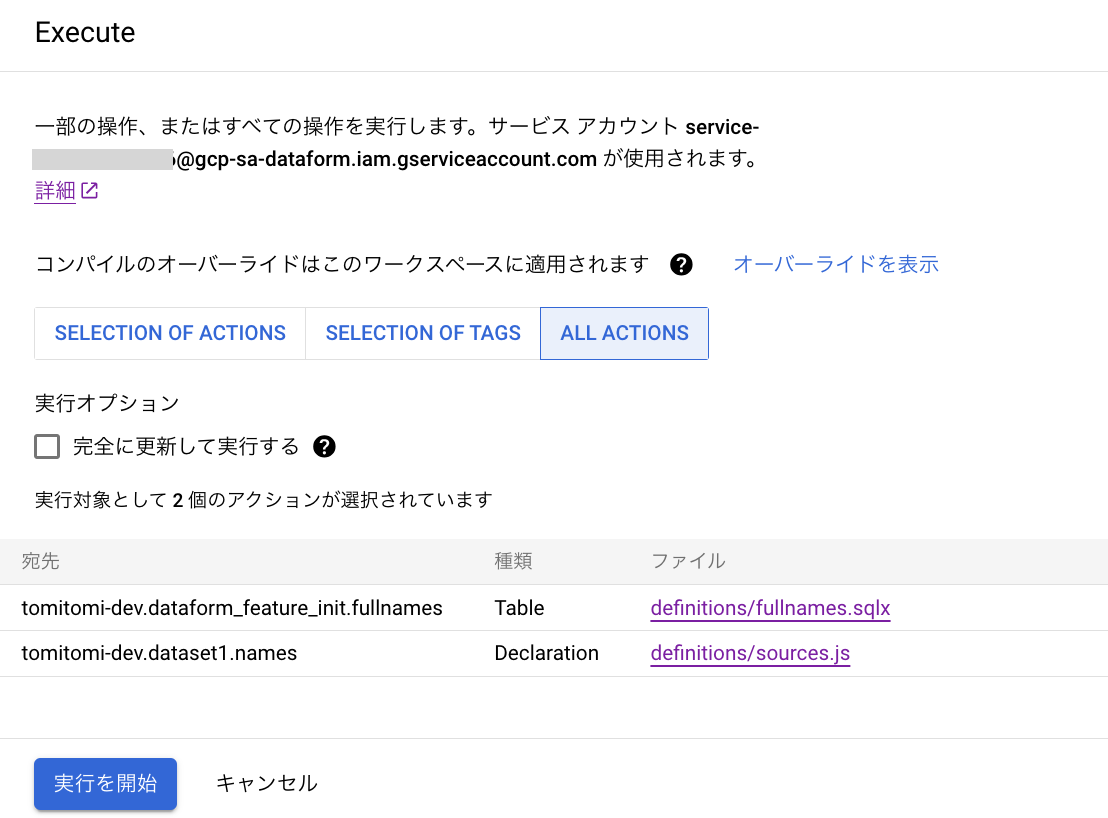This screenshot has width=1108, height=818.
Task: Click the 種類 column header
Action: click(x=513, y=562)
